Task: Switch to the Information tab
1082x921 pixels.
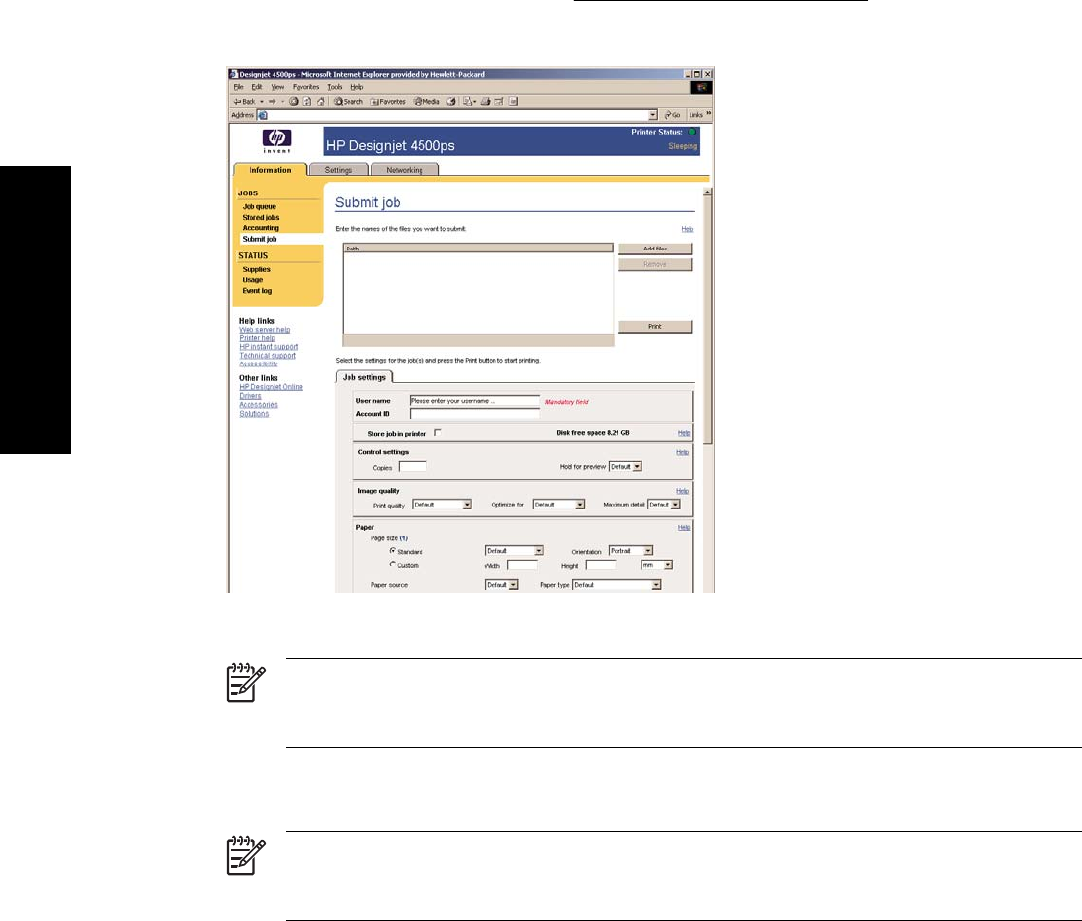Action: [x=270, y=170]
